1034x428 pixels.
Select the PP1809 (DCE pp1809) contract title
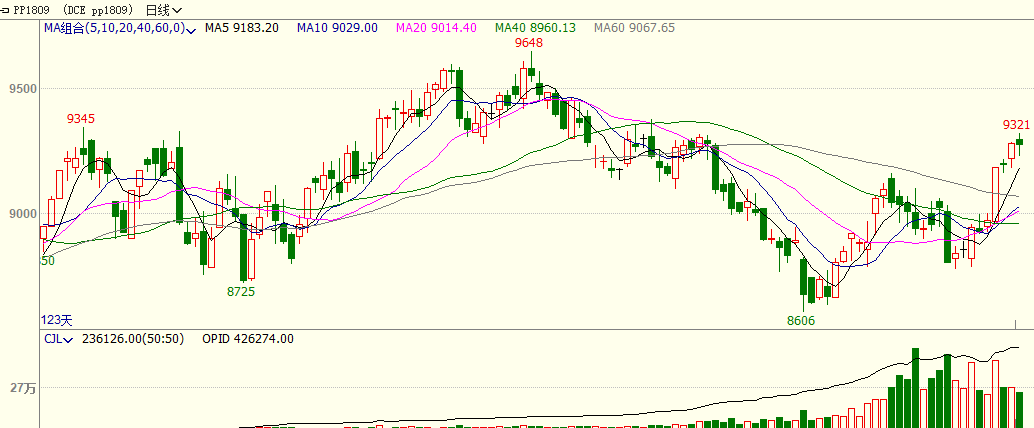pyautogui.click(x=74, y=10)
